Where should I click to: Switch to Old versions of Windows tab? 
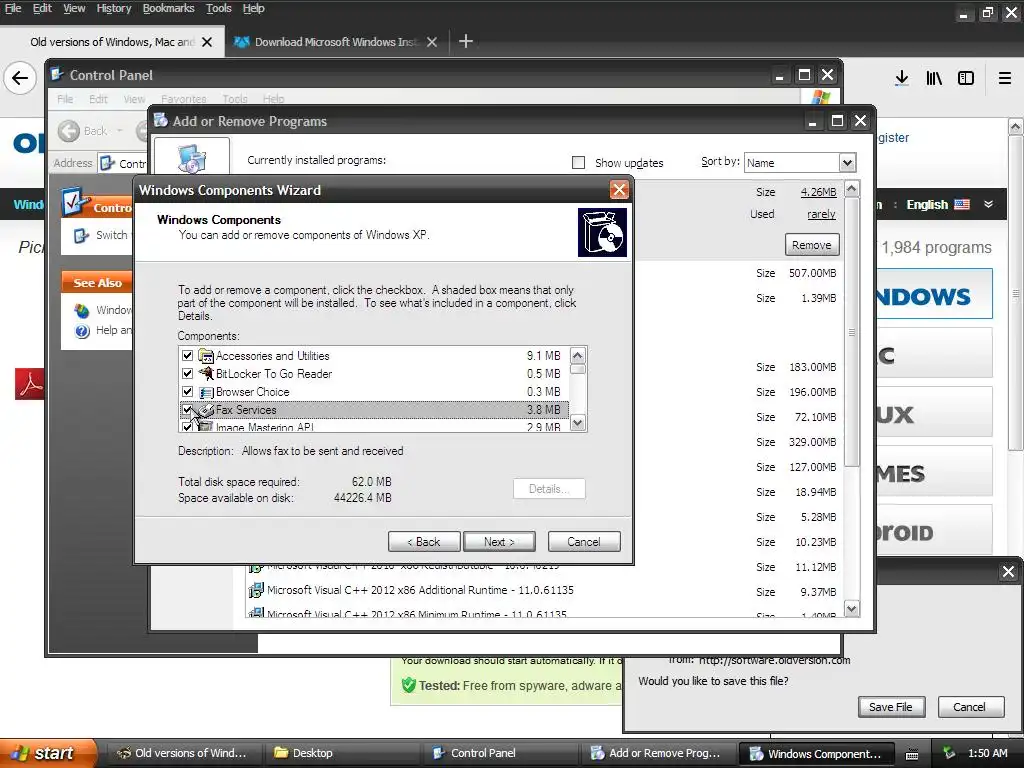(x=112, y=42)
